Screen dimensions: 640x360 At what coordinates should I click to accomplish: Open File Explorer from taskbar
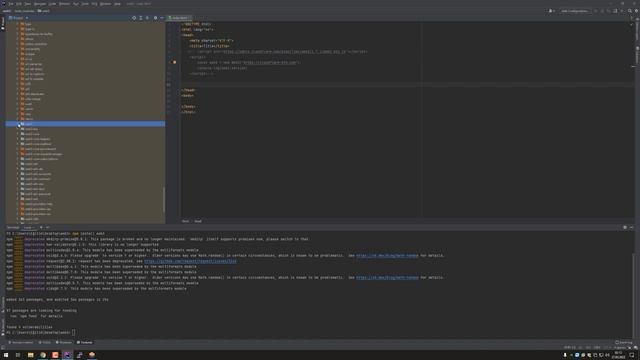point(31,355)
